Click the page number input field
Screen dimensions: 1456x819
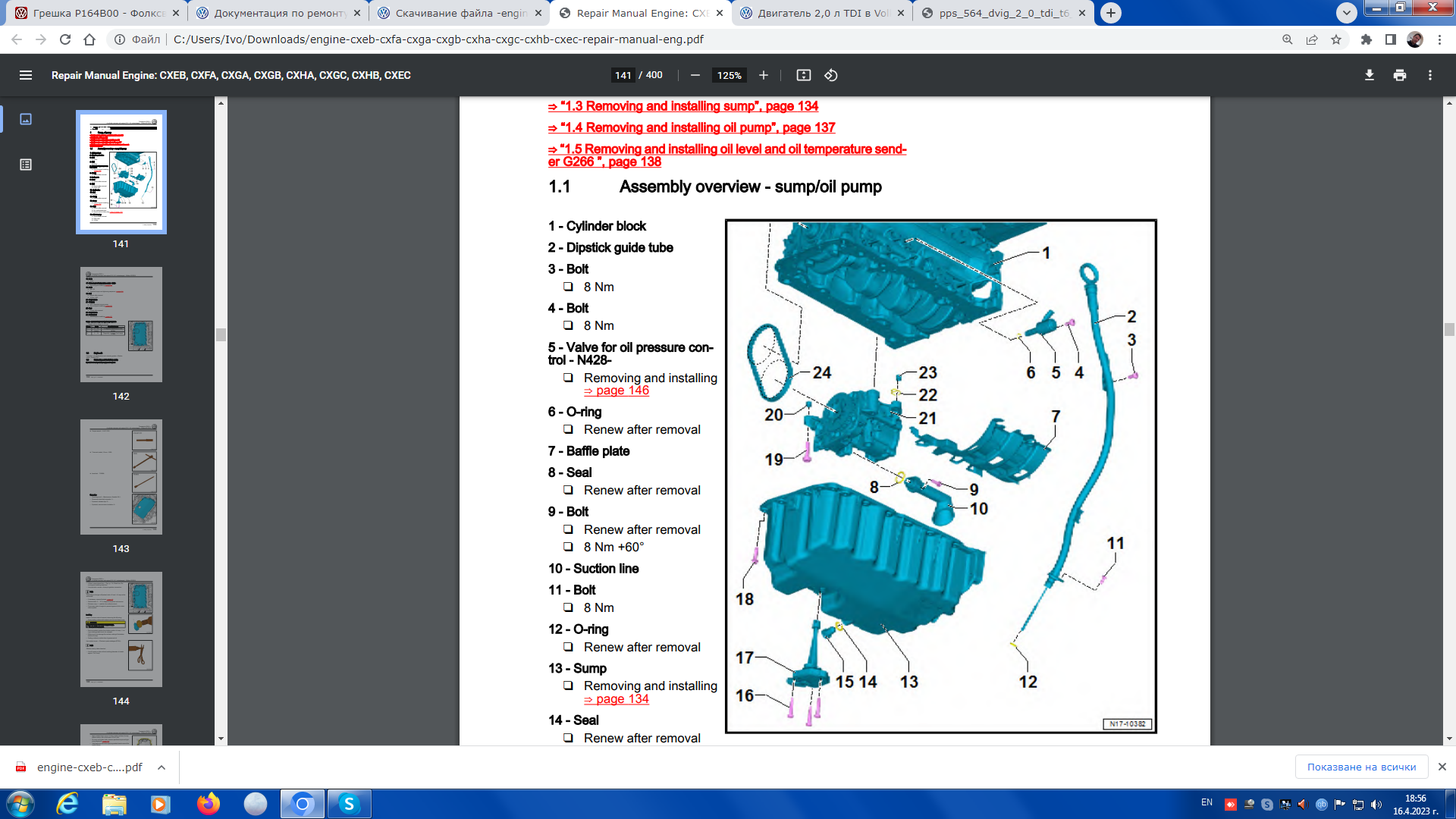pos(623,75)
